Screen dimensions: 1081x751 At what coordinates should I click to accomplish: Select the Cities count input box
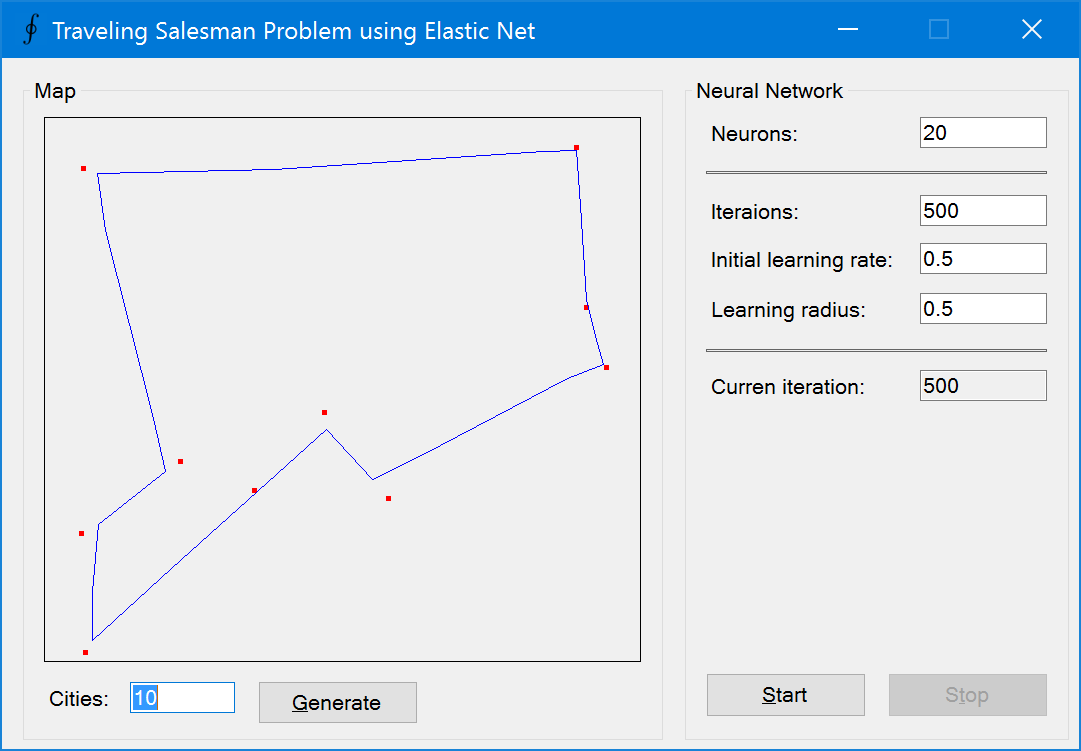(x=182, y=697)
